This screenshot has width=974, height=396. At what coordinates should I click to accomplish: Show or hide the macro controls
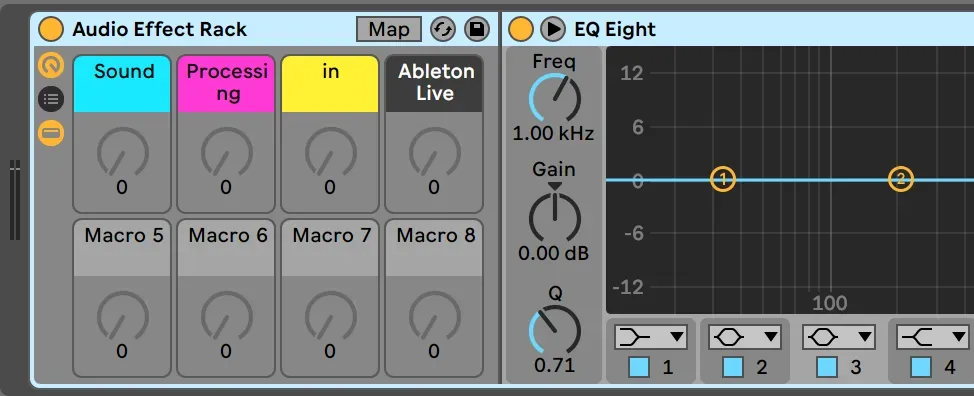coord(51,65)
